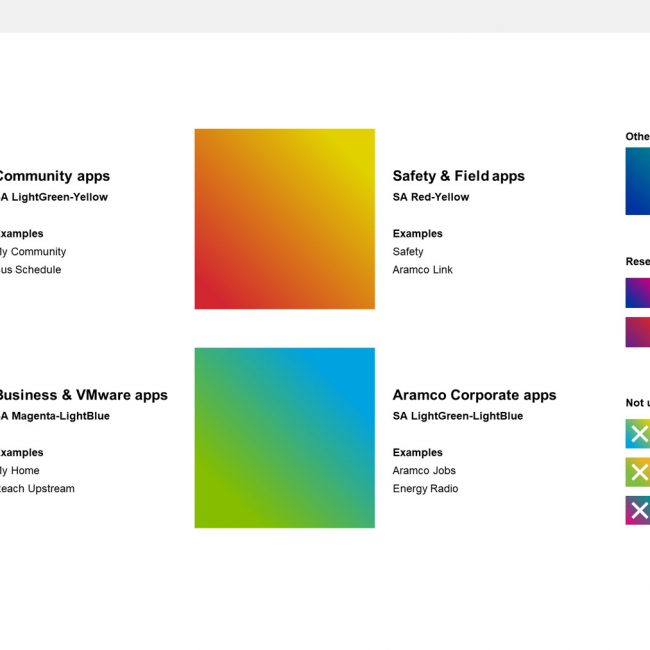Pick the purple-blue reserved gradient swatch
This screenshot has width=650, height=650.
(x=638, y=292)
